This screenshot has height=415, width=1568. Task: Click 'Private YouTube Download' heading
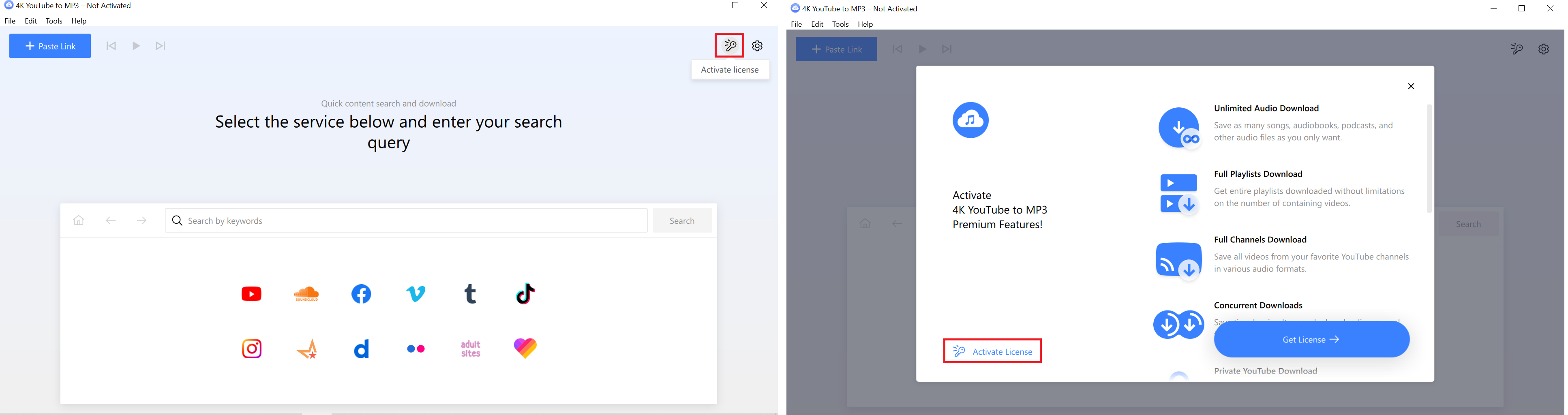point(1266,371)
